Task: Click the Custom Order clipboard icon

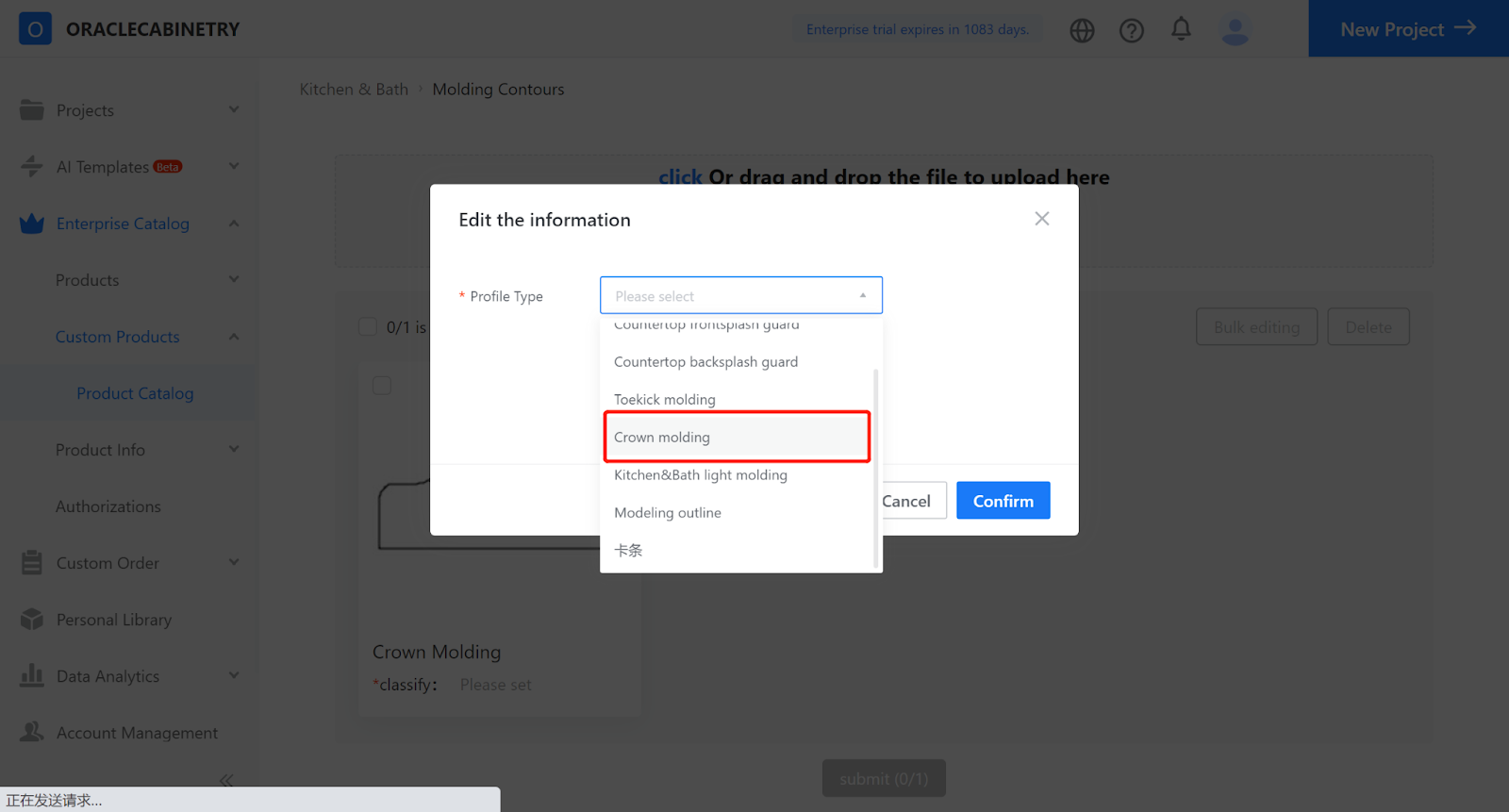Action: (32, 562)
